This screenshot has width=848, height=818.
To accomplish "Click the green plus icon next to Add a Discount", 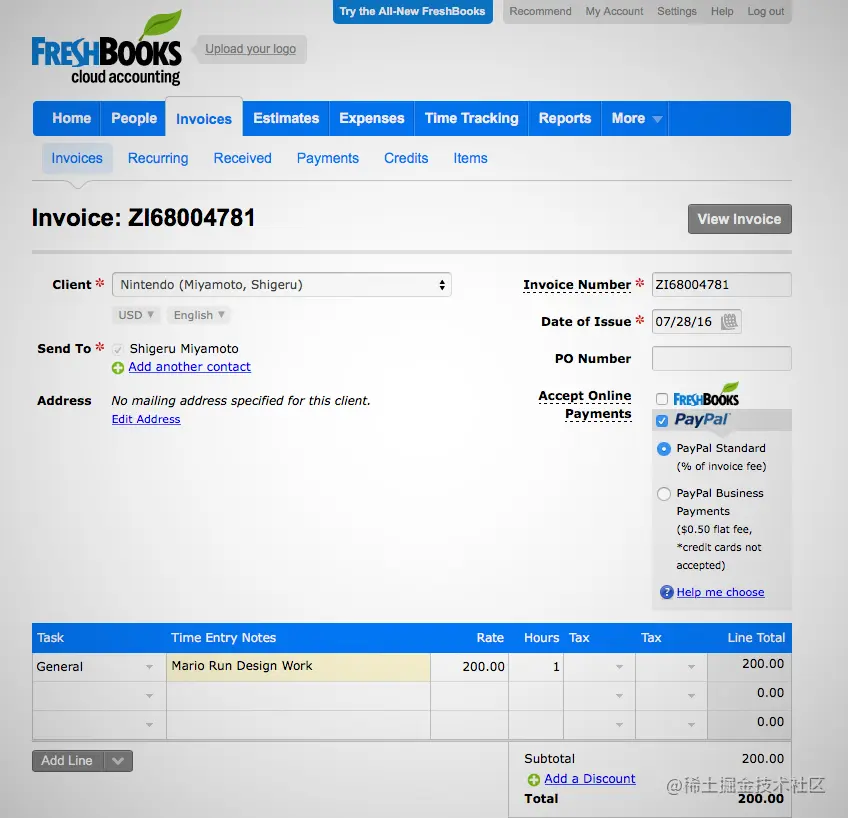I will [534, 780].
